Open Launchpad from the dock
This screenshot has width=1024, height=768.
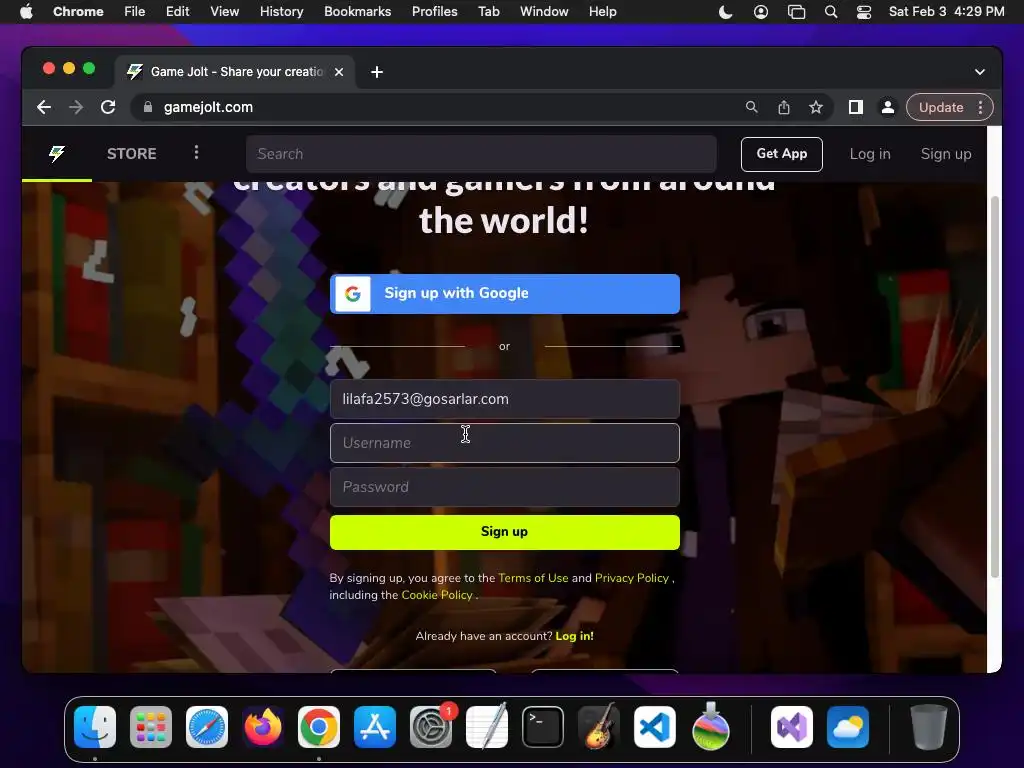(151, 727)
